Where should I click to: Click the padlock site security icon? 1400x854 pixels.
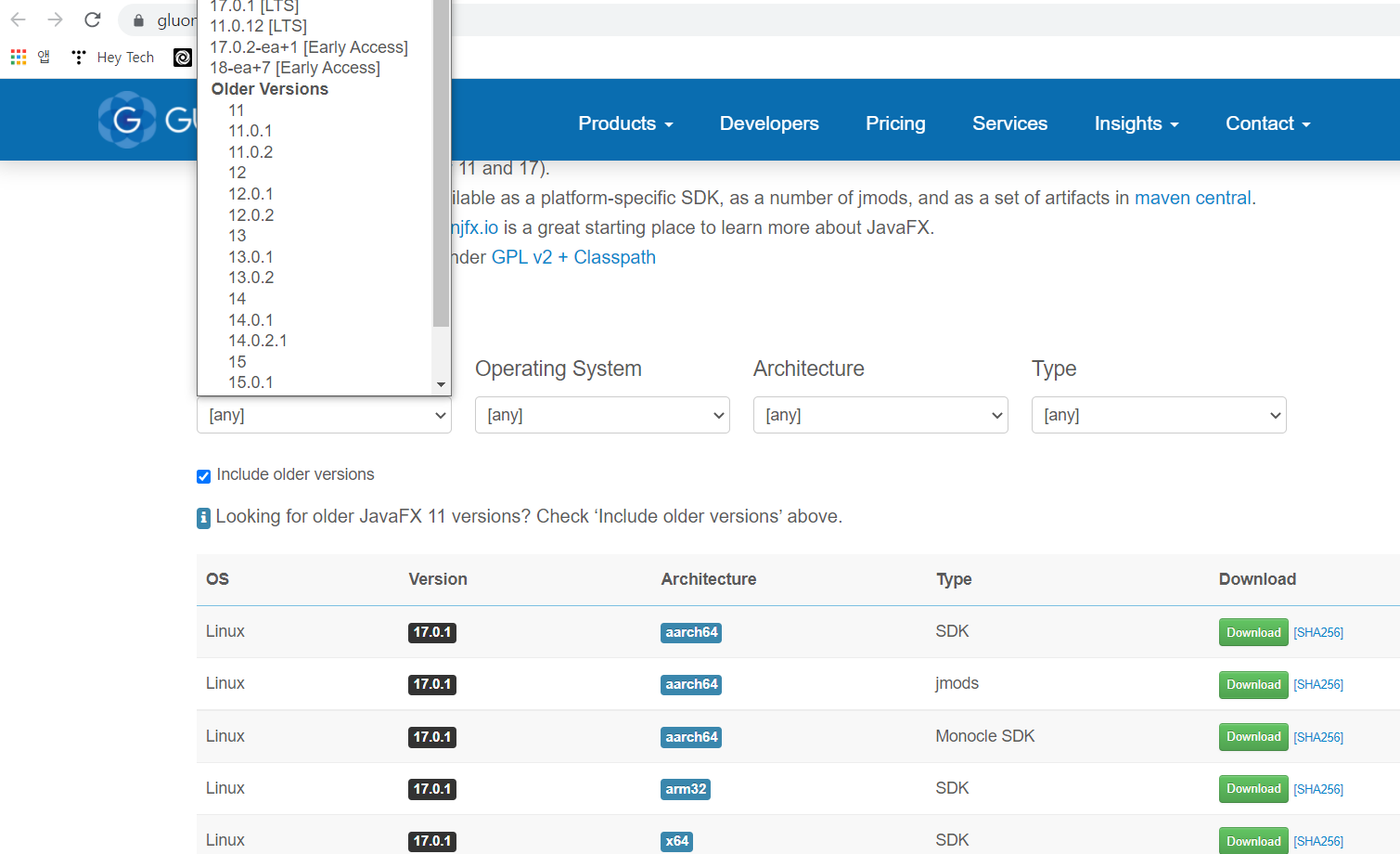click(139, 20)
